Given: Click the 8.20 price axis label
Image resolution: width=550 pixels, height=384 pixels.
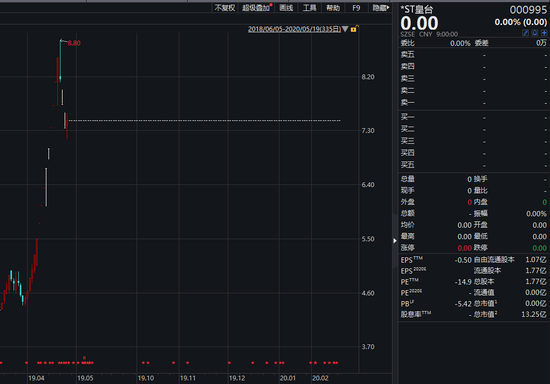Looking at the screenshot, I should [368, 77].
